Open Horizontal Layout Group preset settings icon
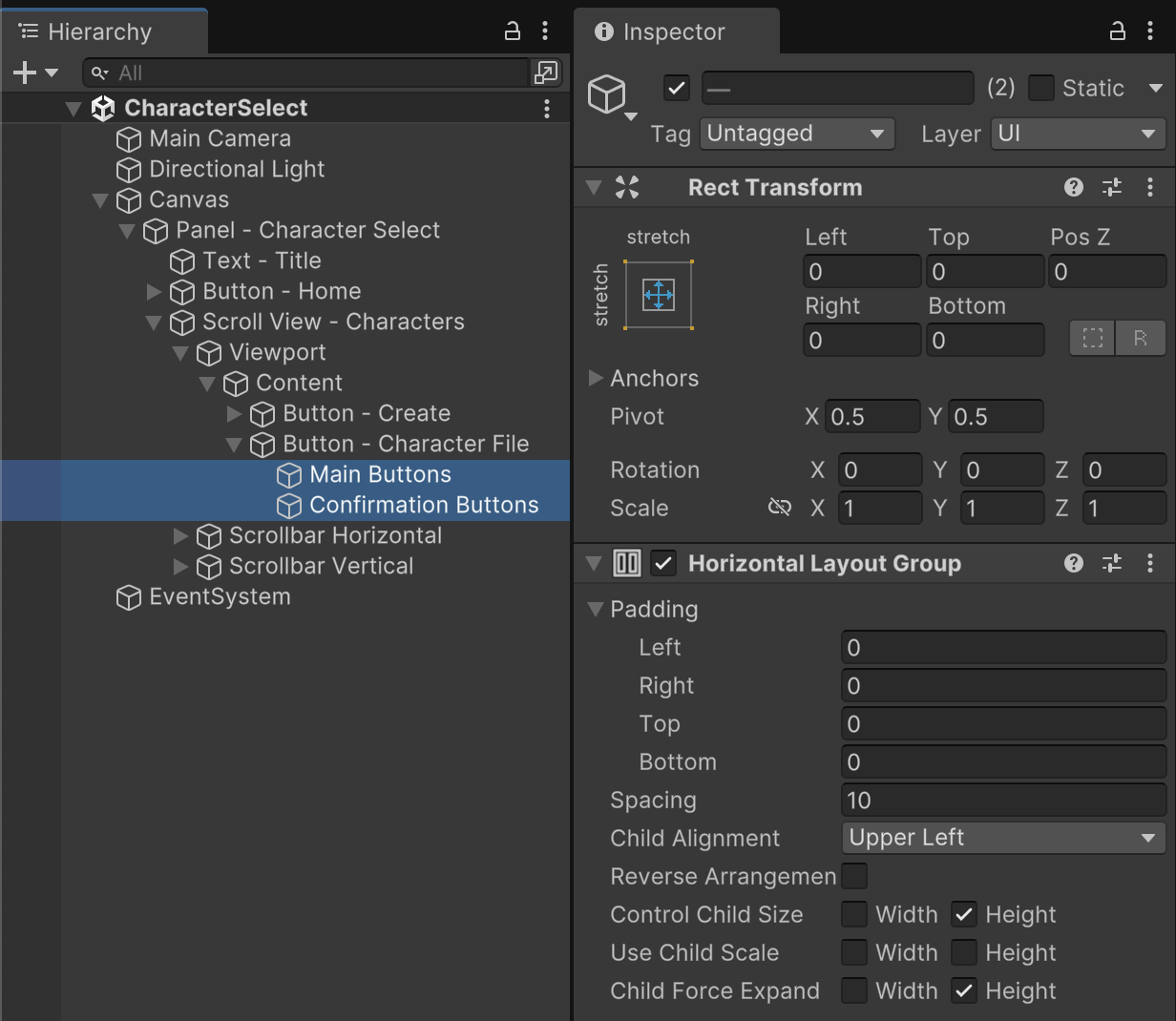 1112,563
